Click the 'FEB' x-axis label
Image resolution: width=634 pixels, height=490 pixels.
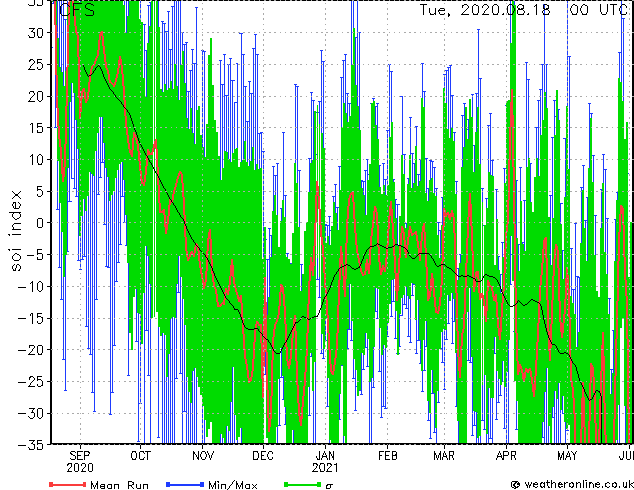(388, 456)
